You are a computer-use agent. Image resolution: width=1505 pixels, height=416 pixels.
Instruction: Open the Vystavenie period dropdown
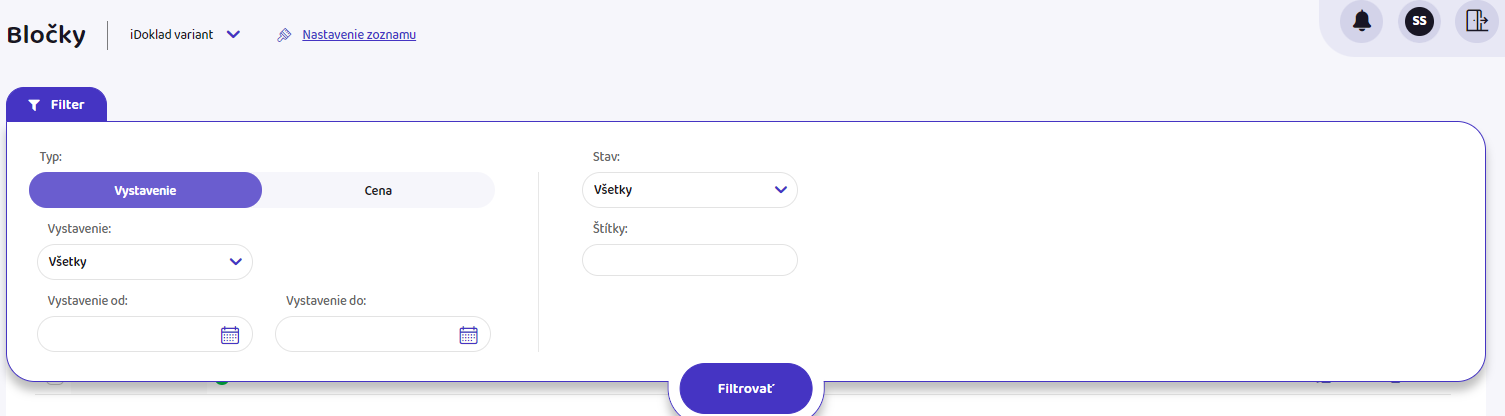145,262
